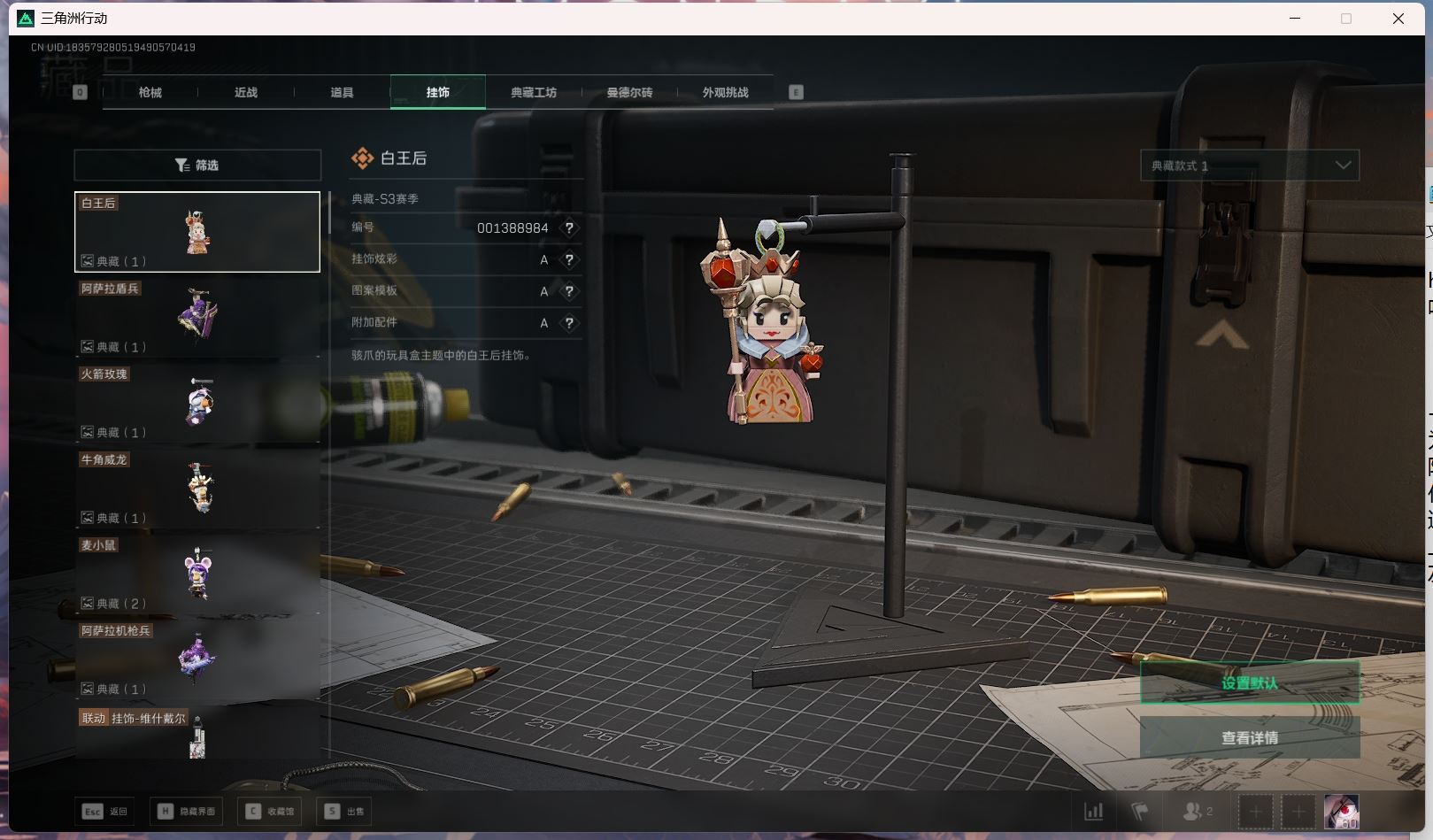Click the charm list vertical scrollbar

[x=329, y=212]
